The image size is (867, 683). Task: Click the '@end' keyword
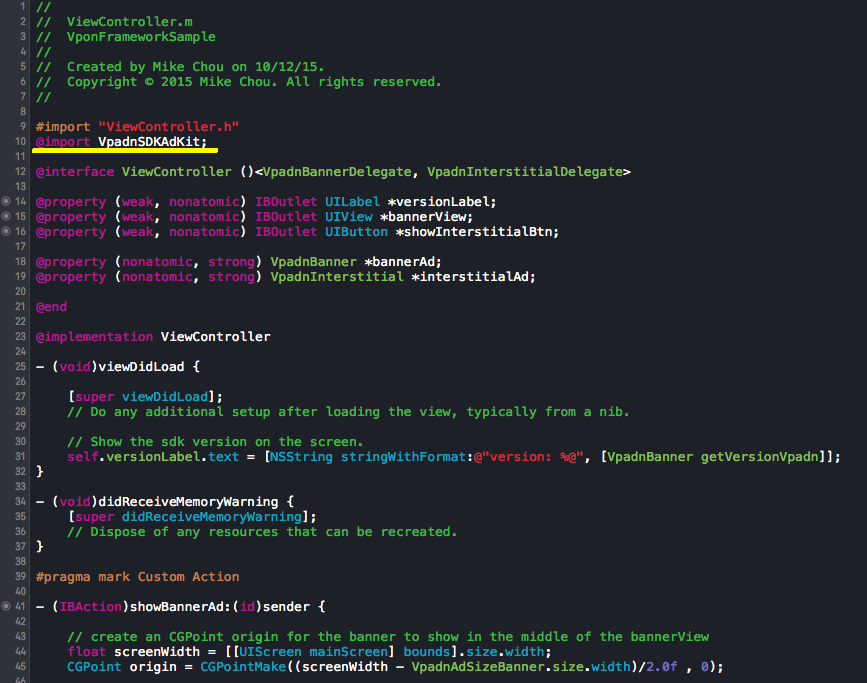click(x=51, y=307)
